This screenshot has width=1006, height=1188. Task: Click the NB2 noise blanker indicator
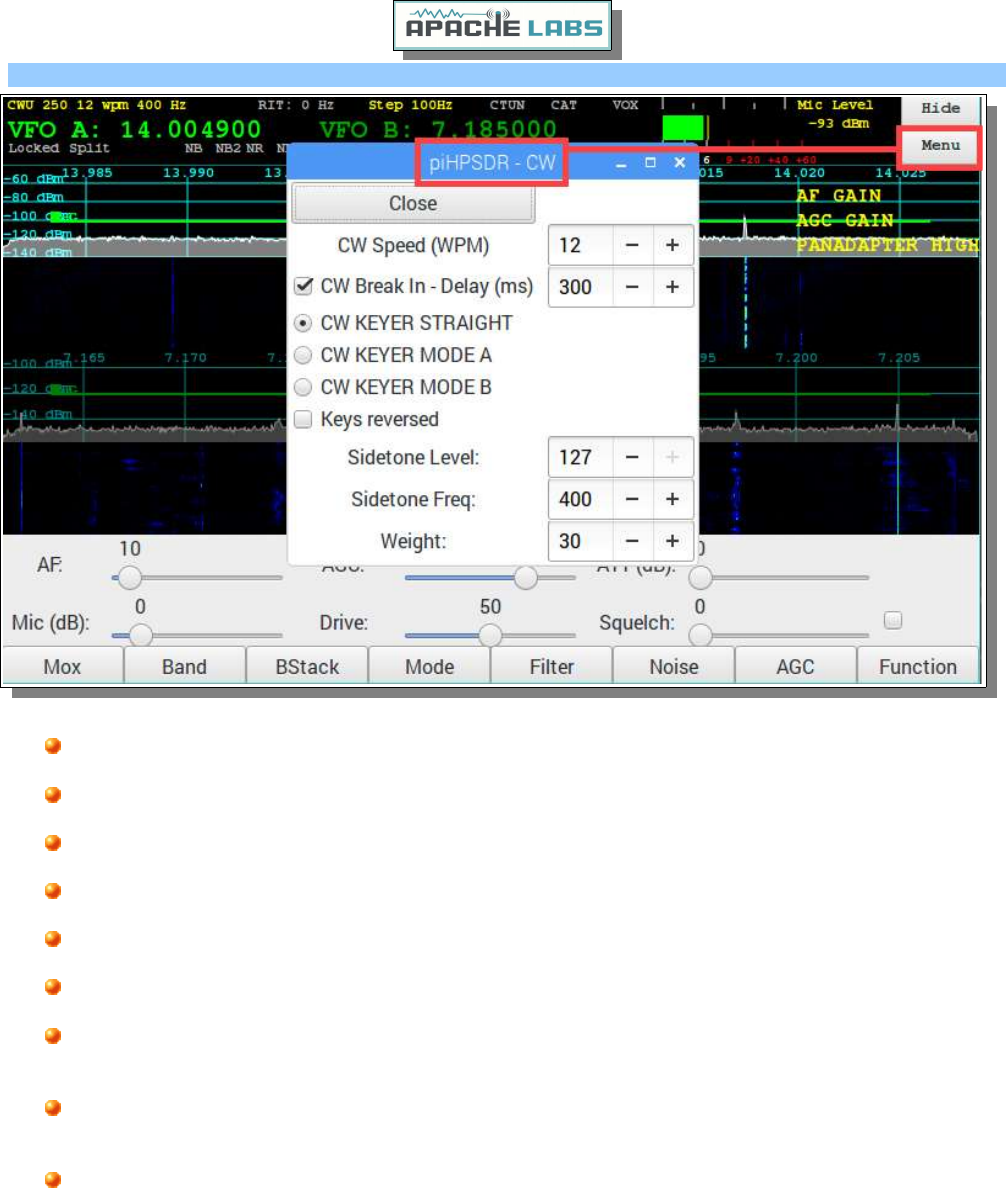point(227,148)
